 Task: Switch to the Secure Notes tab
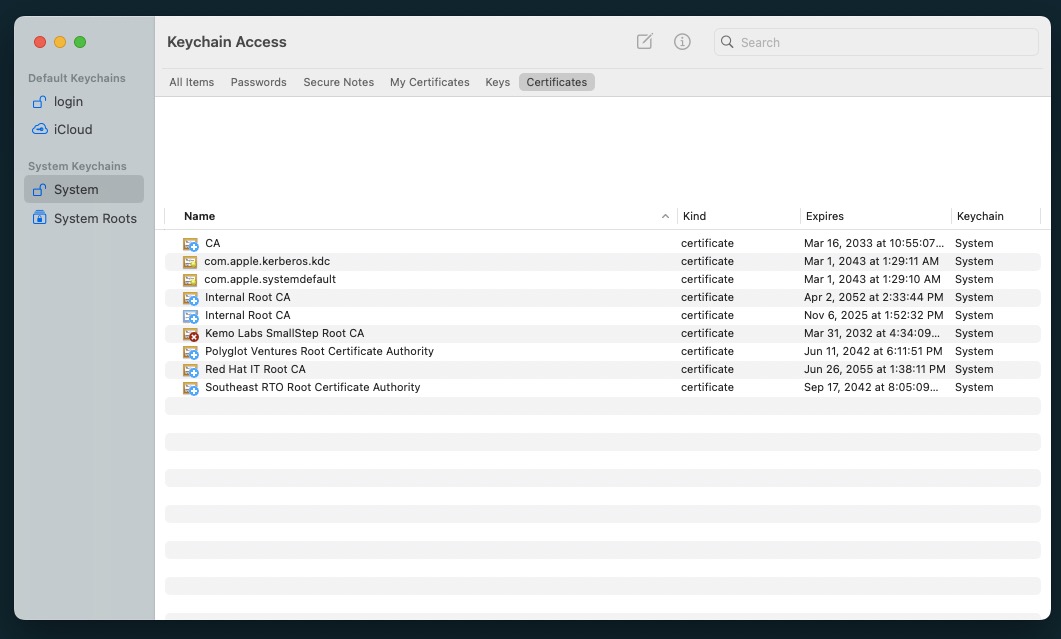(338, 82)
